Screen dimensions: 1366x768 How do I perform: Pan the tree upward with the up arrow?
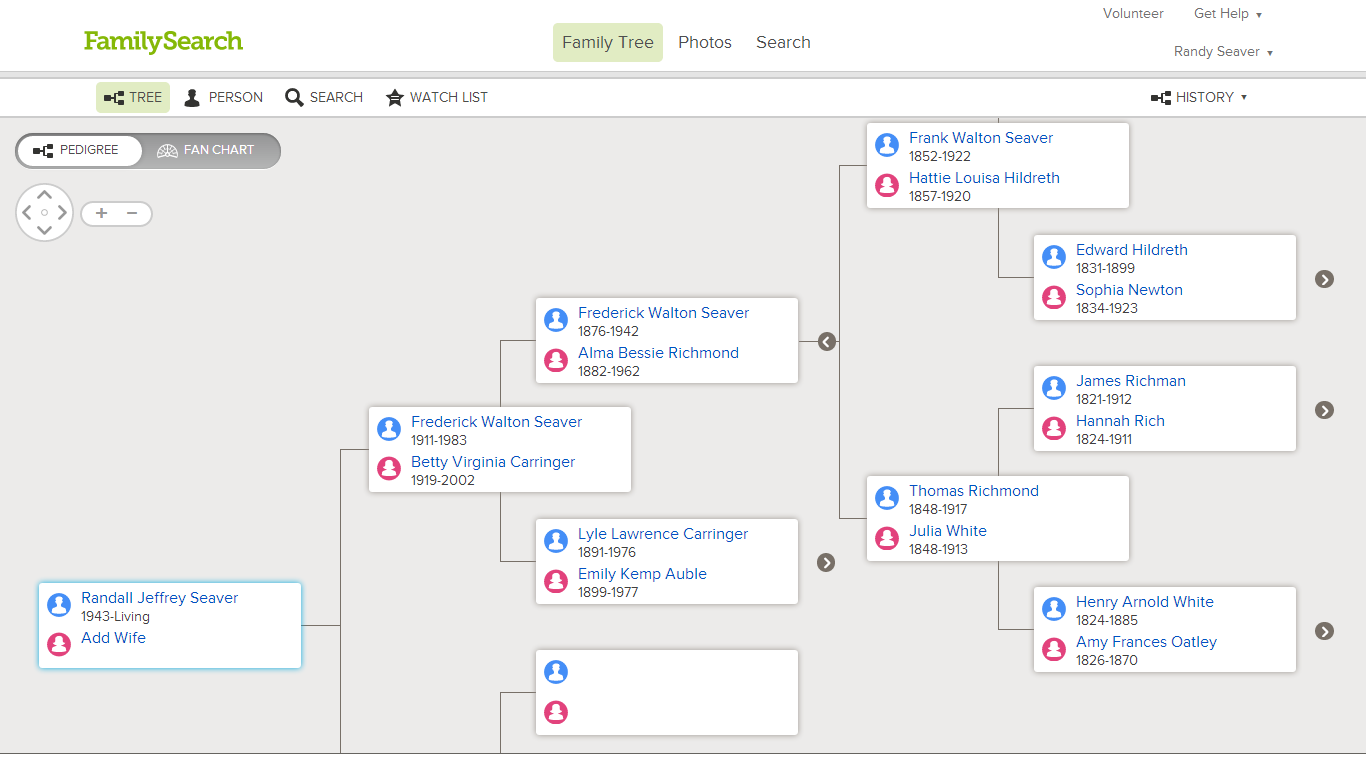click(44, 195)
